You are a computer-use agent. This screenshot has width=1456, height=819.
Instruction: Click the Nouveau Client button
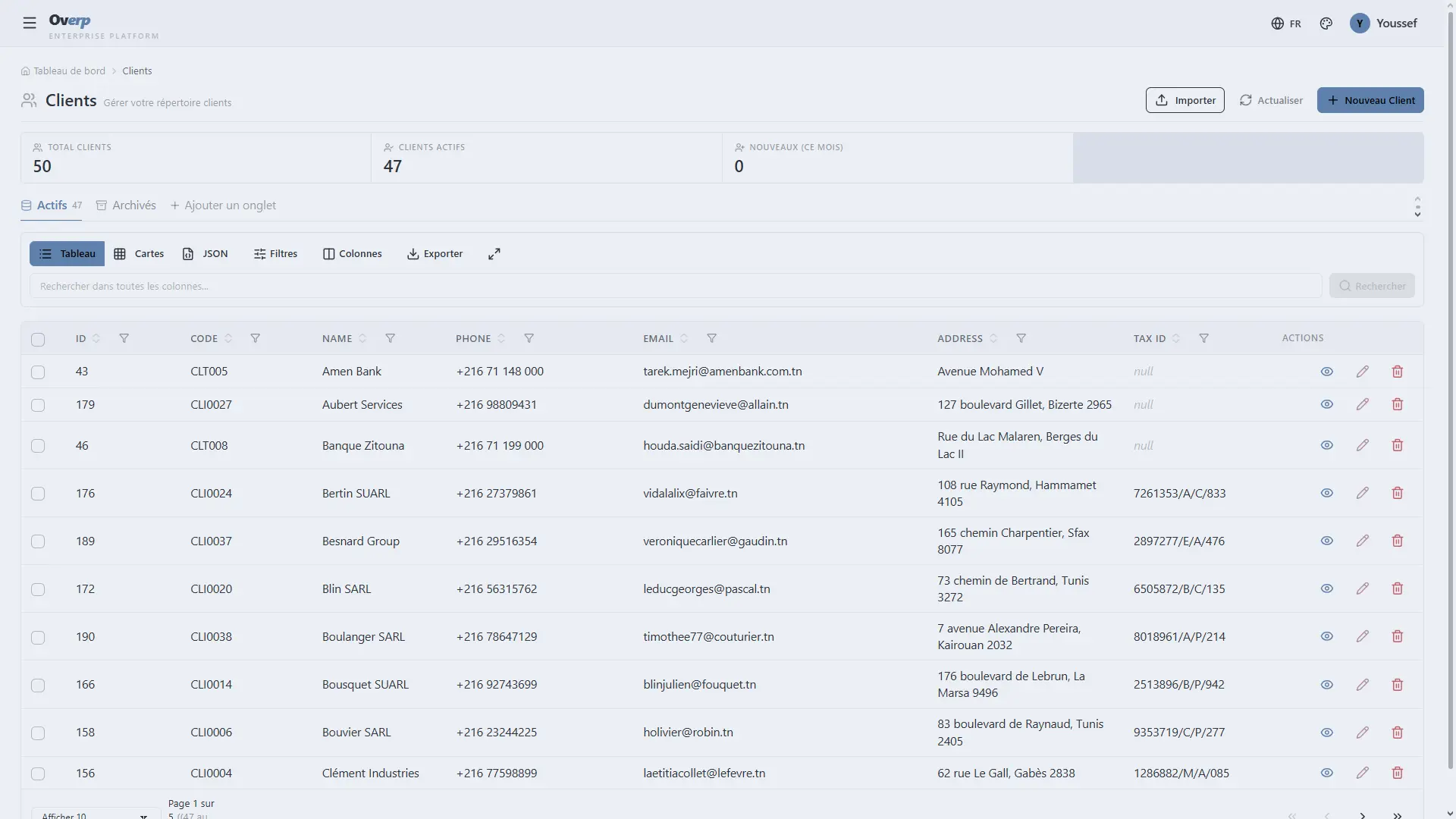(1370, 100)
